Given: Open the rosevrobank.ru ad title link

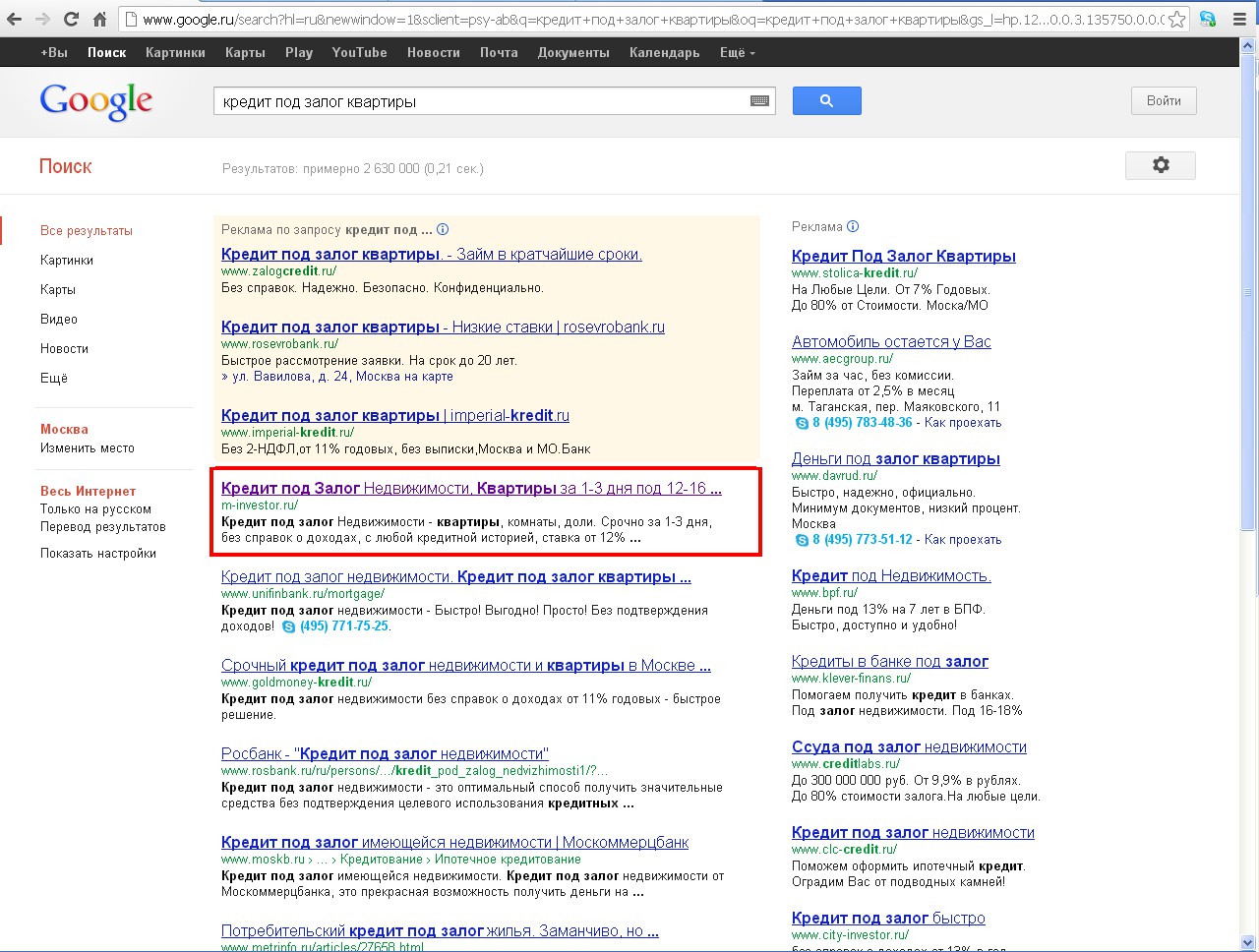Looking at the screenshot, I should (443, 327).
